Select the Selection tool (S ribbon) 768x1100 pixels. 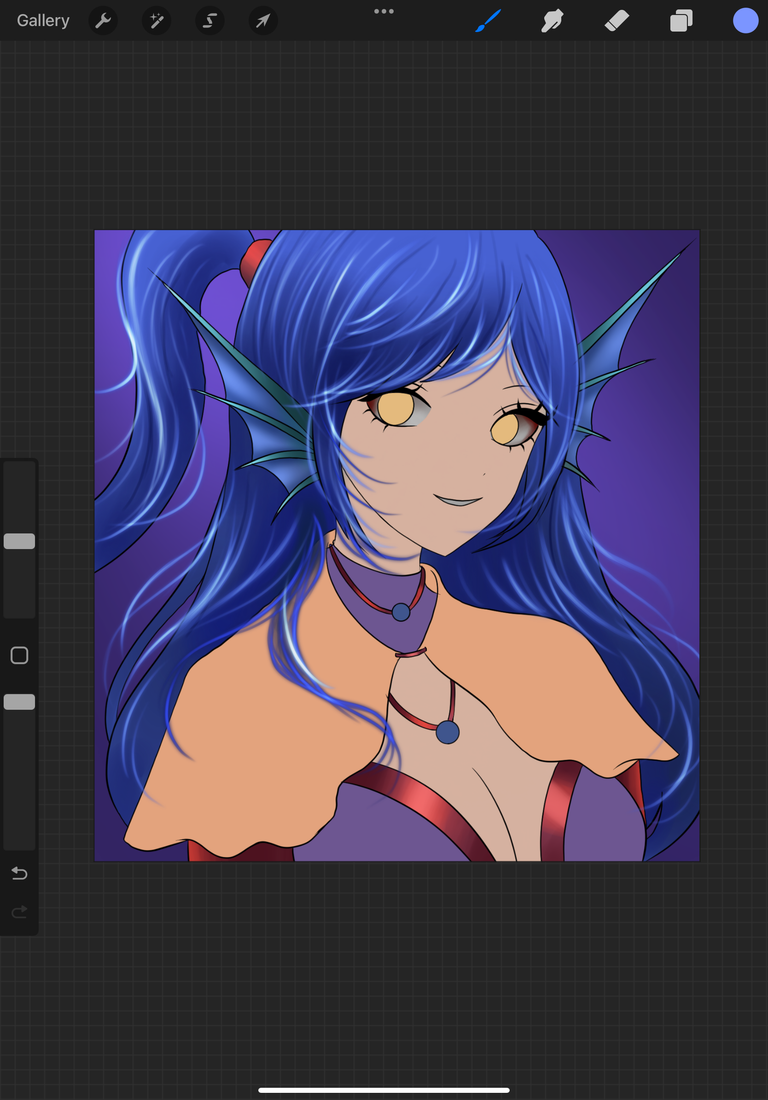pos(210,20)
